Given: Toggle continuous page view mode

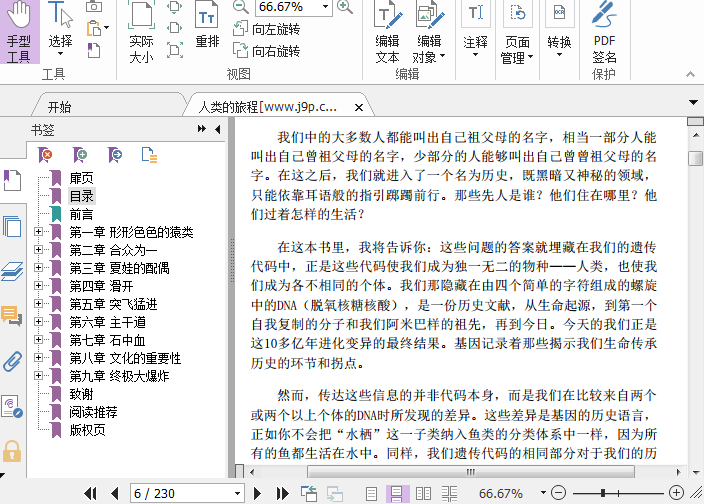Looking at the screenshot, I should [x=397, y=494].
